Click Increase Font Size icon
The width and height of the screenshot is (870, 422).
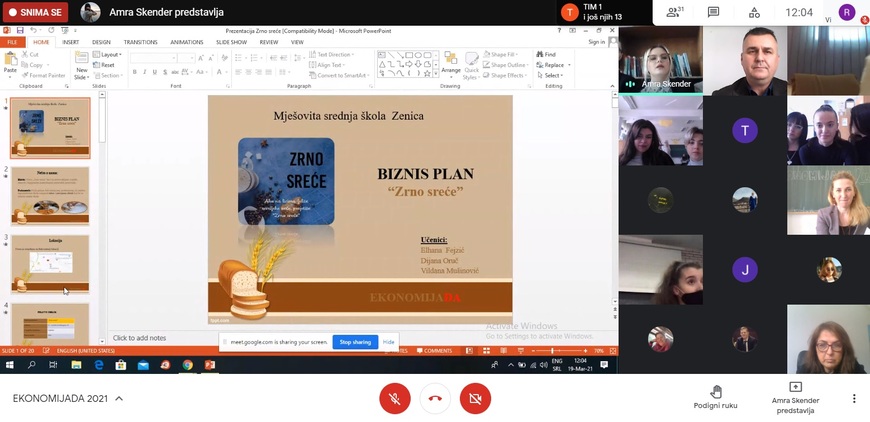(x=201, y=58)
